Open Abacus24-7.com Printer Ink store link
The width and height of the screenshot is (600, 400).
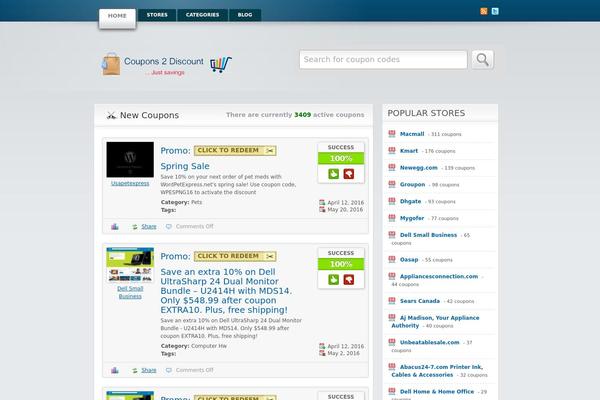coord(437,371)
